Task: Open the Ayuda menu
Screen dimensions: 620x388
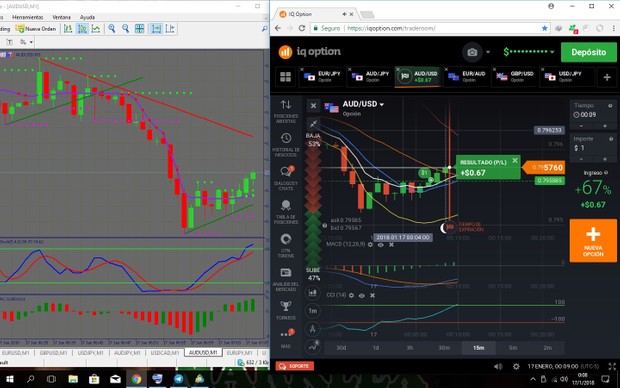Action: click(87, 17)
